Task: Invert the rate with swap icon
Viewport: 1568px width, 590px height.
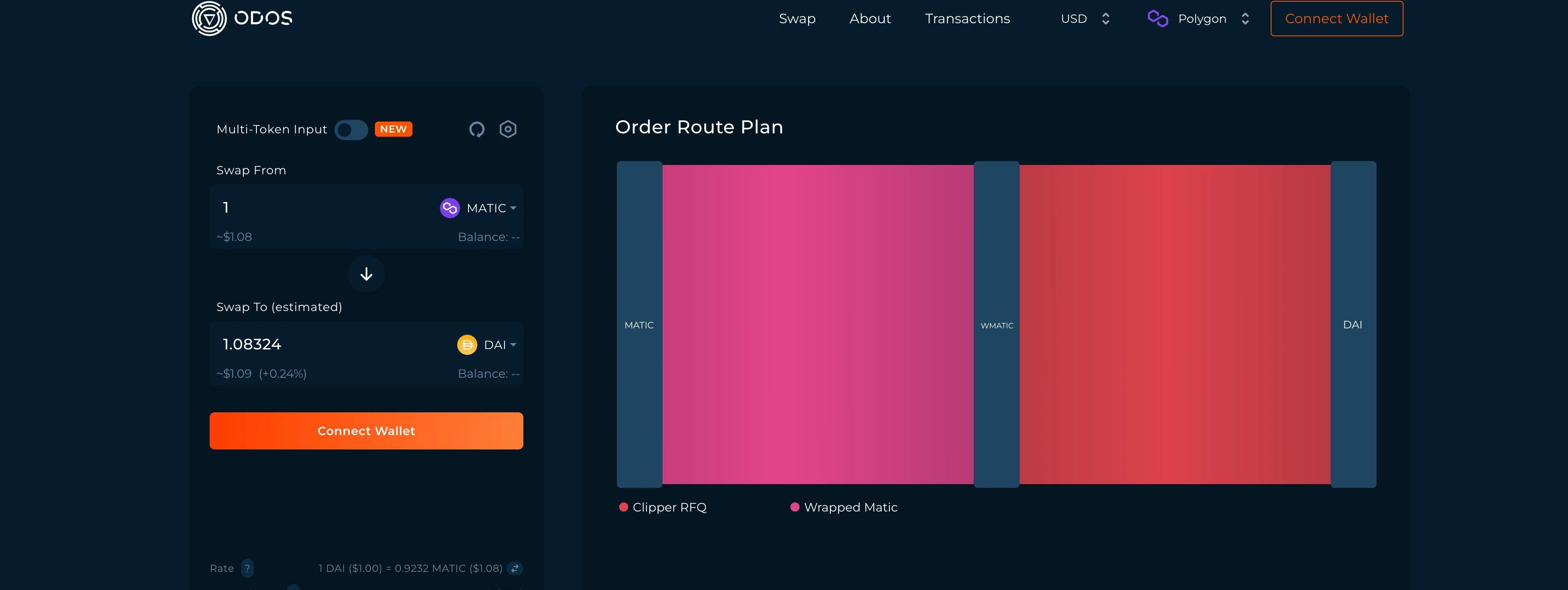Action: [x=515, y=568]
